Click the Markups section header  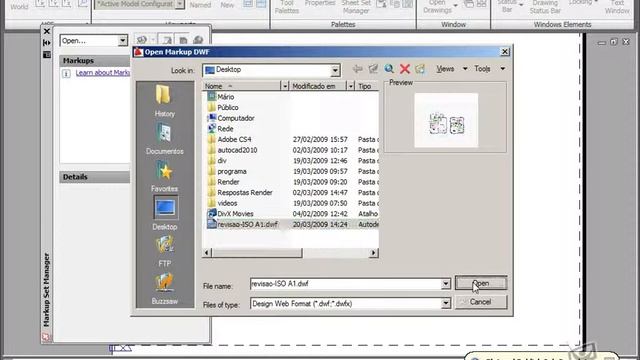[95, 60]
